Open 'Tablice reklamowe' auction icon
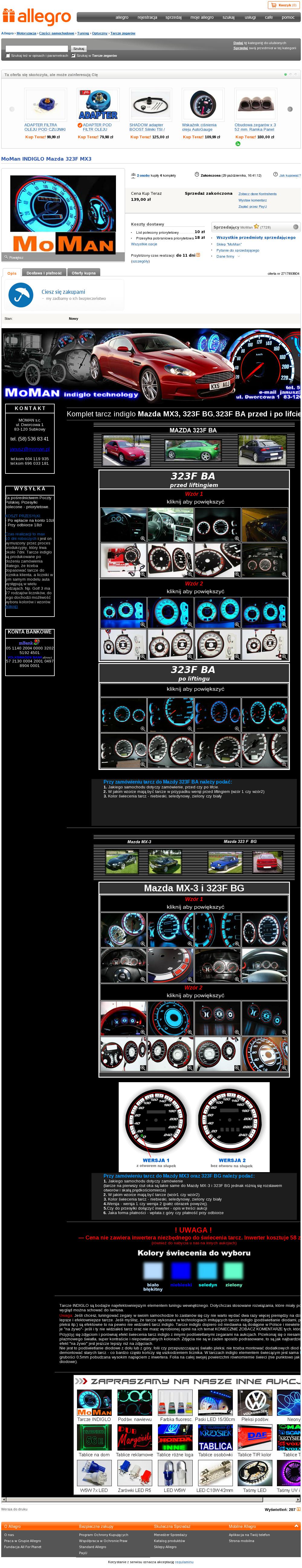 coord(135,1438)
